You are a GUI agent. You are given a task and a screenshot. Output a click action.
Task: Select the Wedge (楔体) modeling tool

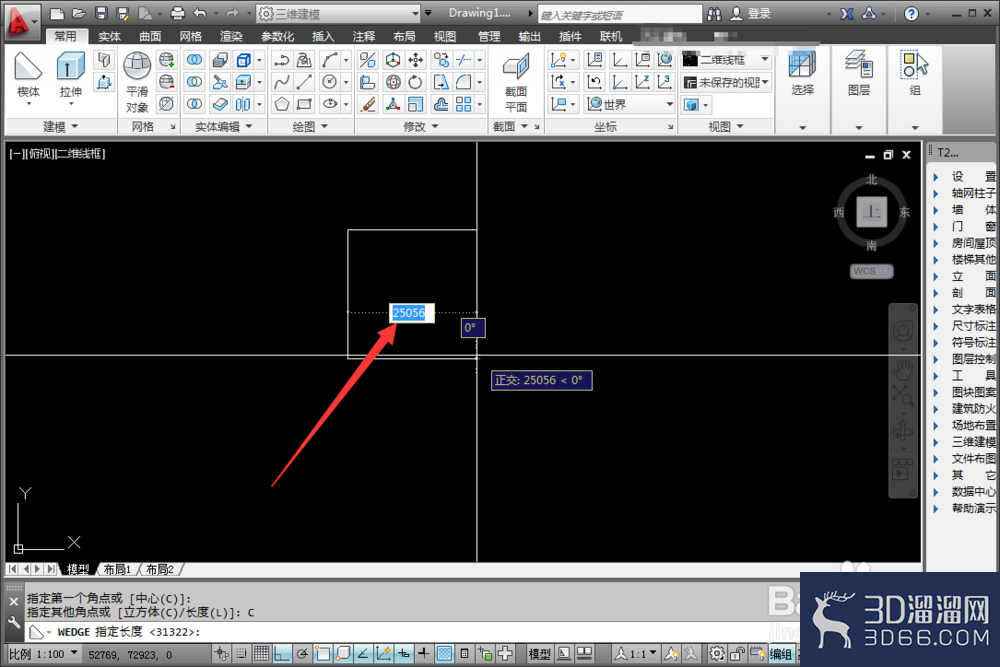[x=28, y=75]
